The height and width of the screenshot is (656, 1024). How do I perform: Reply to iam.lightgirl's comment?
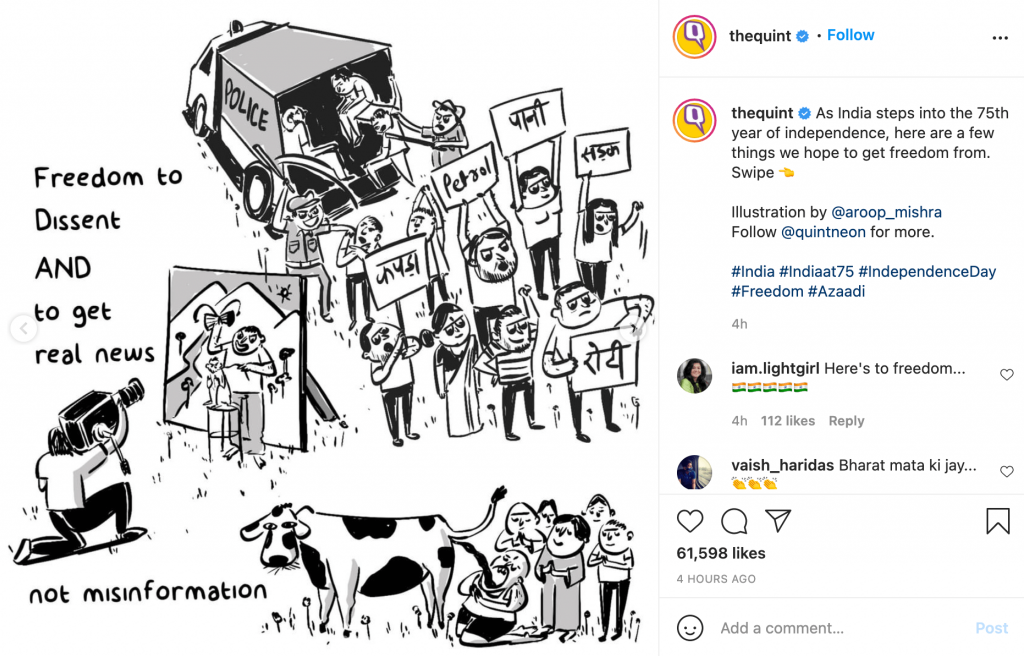coord(846,421)
